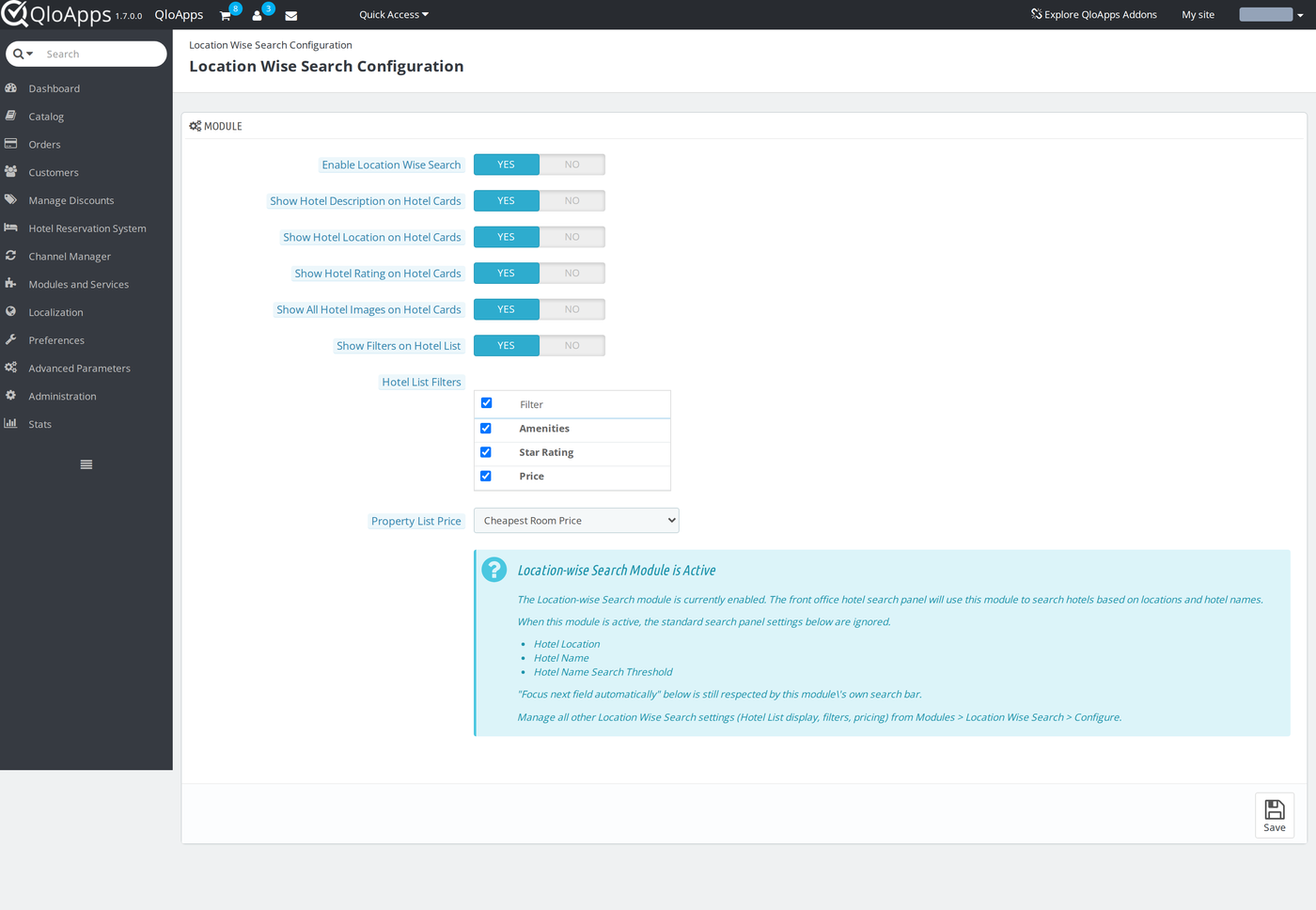1316x910 pixels.
Task: Click the Hotel Reservation System bed icon
Action: pyautogui.click(x=11, y=227)
